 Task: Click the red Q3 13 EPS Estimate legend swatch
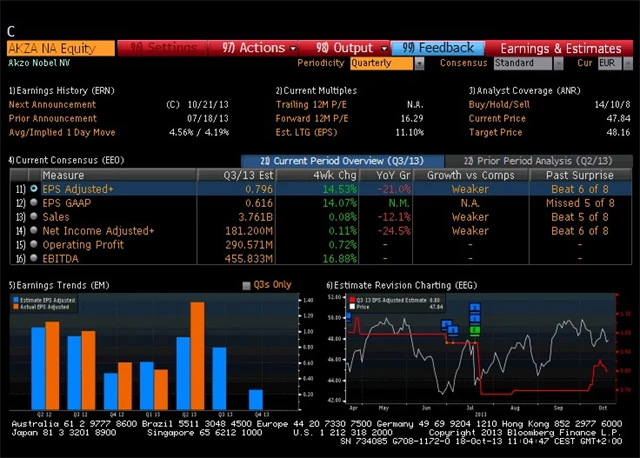pos(352,300)
